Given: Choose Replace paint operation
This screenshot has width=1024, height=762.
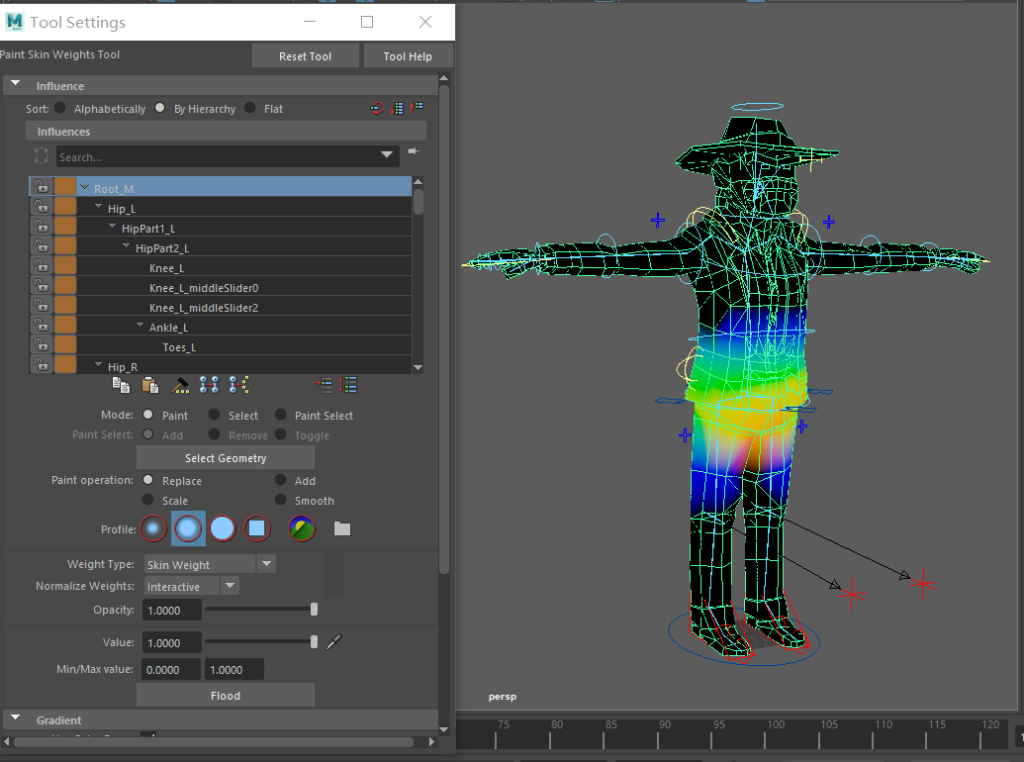Looking at the screenshot, I should [148, 480].
